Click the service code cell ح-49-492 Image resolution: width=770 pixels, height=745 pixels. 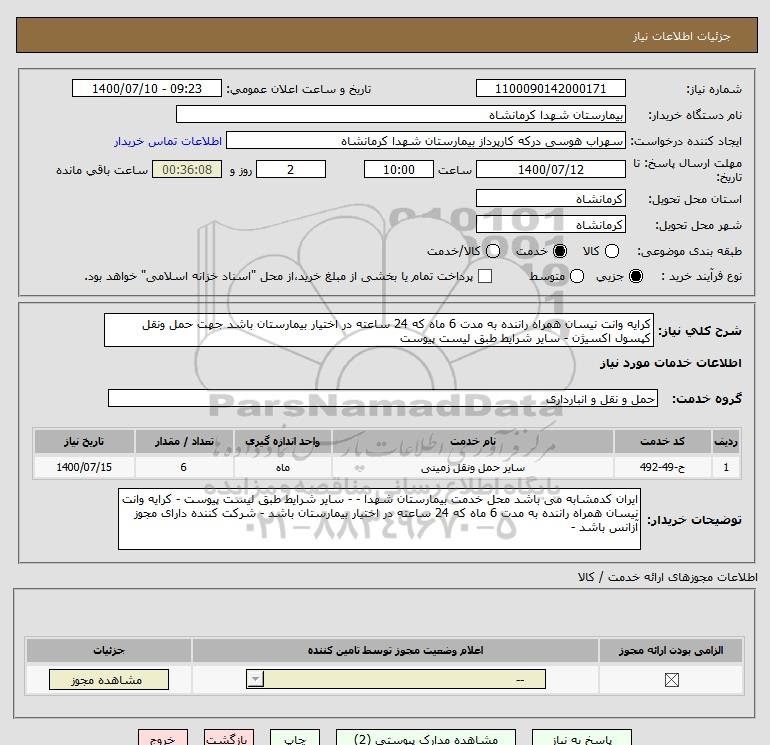click(x=662, y=467)
